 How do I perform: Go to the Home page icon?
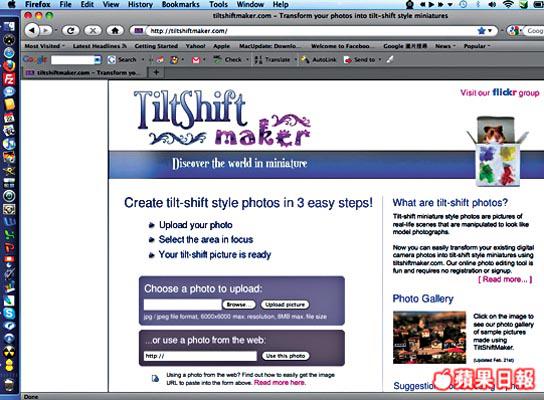click(115, 31)
